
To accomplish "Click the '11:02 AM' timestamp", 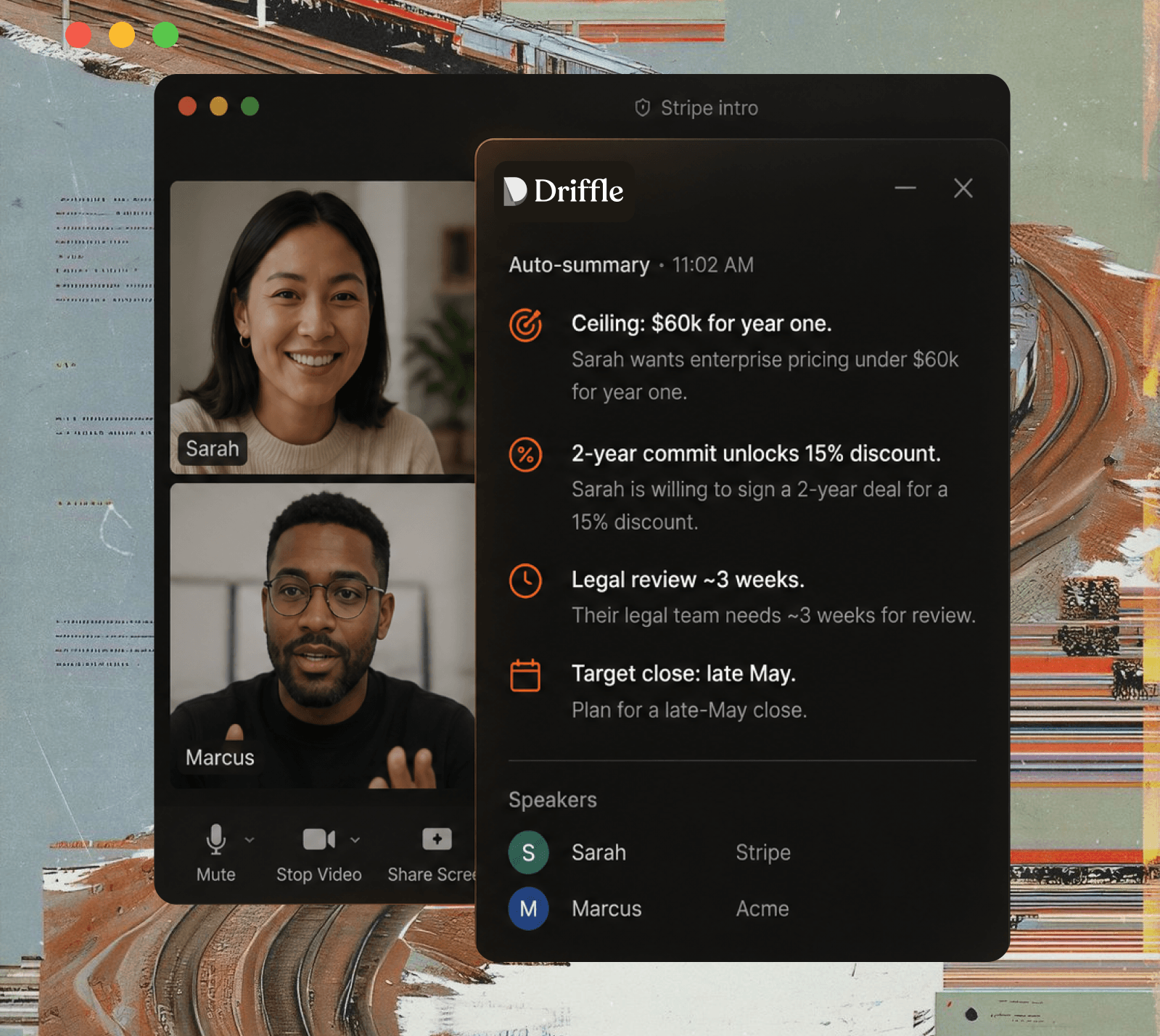I will (x=713, y=265).
